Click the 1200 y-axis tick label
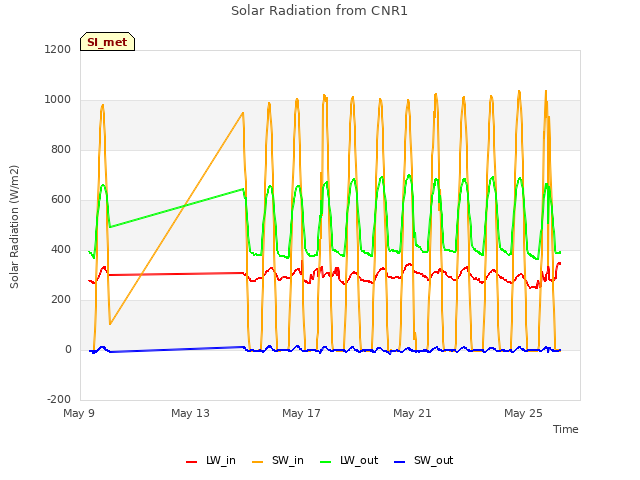Image resolution: width=640 pixels, height=480 pixels. (58, 49)
